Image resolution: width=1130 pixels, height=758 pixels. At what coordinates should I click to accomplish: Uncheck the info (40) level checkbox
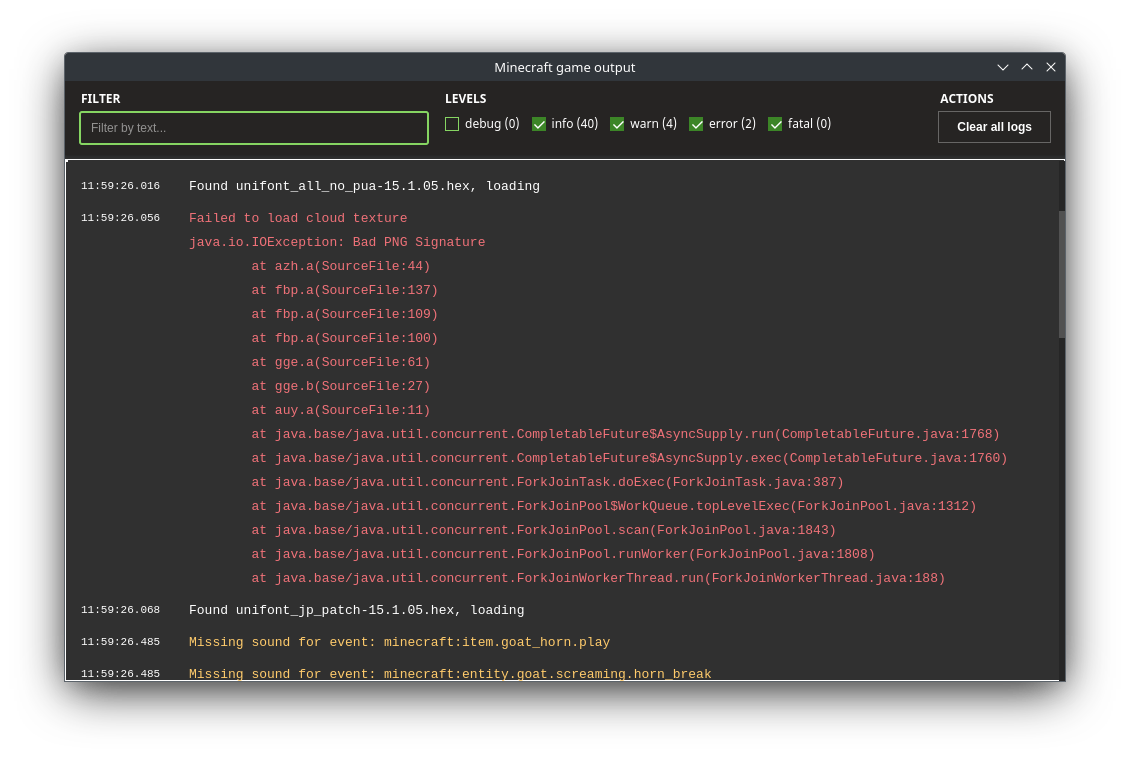click(x=539, y=124)
